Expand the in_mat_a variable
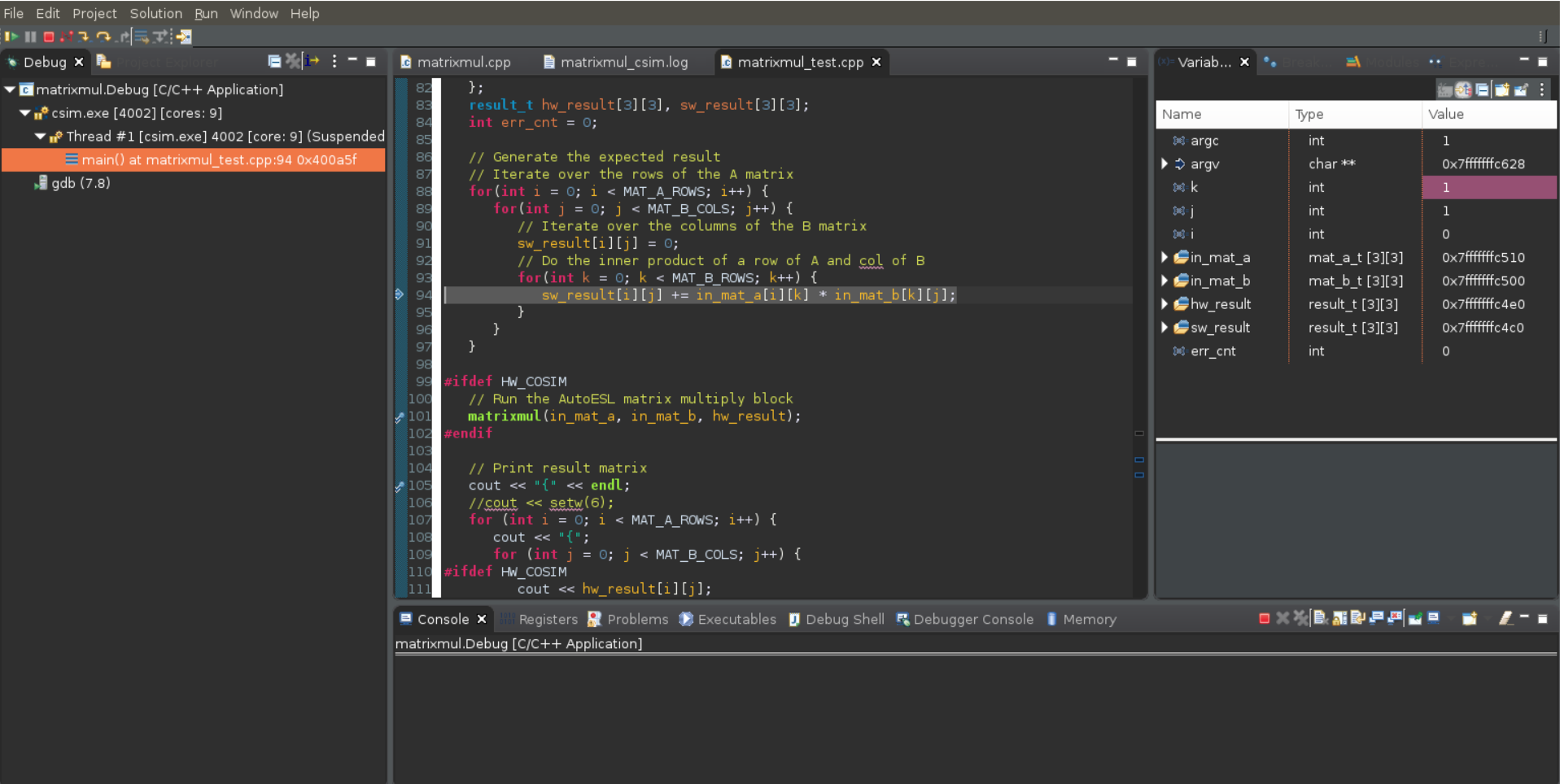 click(1165, 258)
